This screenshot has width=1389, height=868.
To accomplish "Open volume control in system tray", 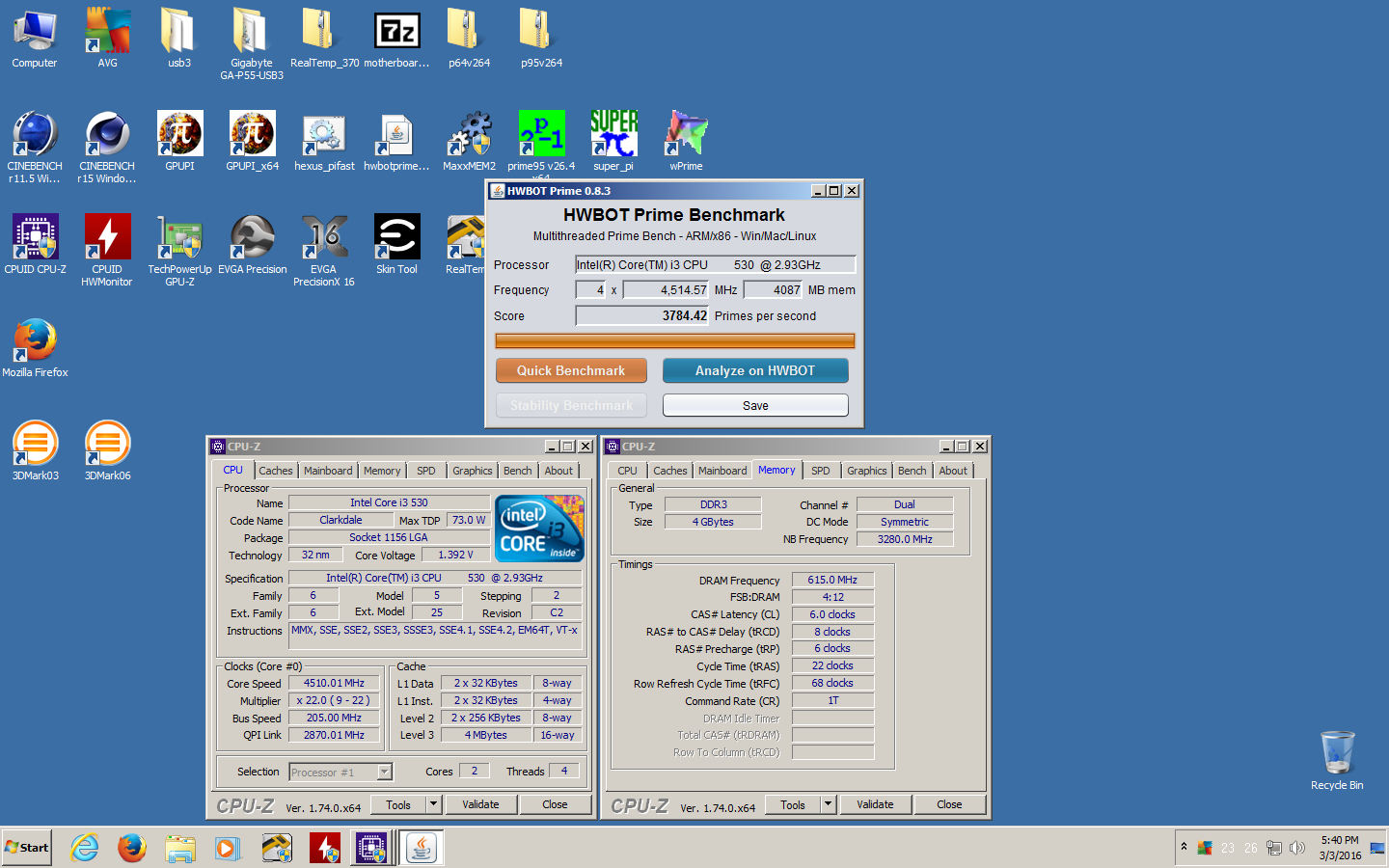I will [1297, 848].
